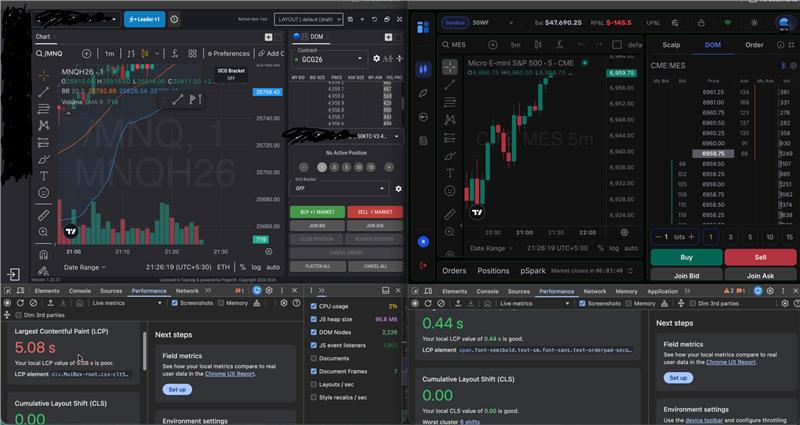The width and height of the screenshot is (800, 425).
Task: Toggle Screenshots checkbox in right DevTools
Action: pyautogui.click(x=583, y=304)
